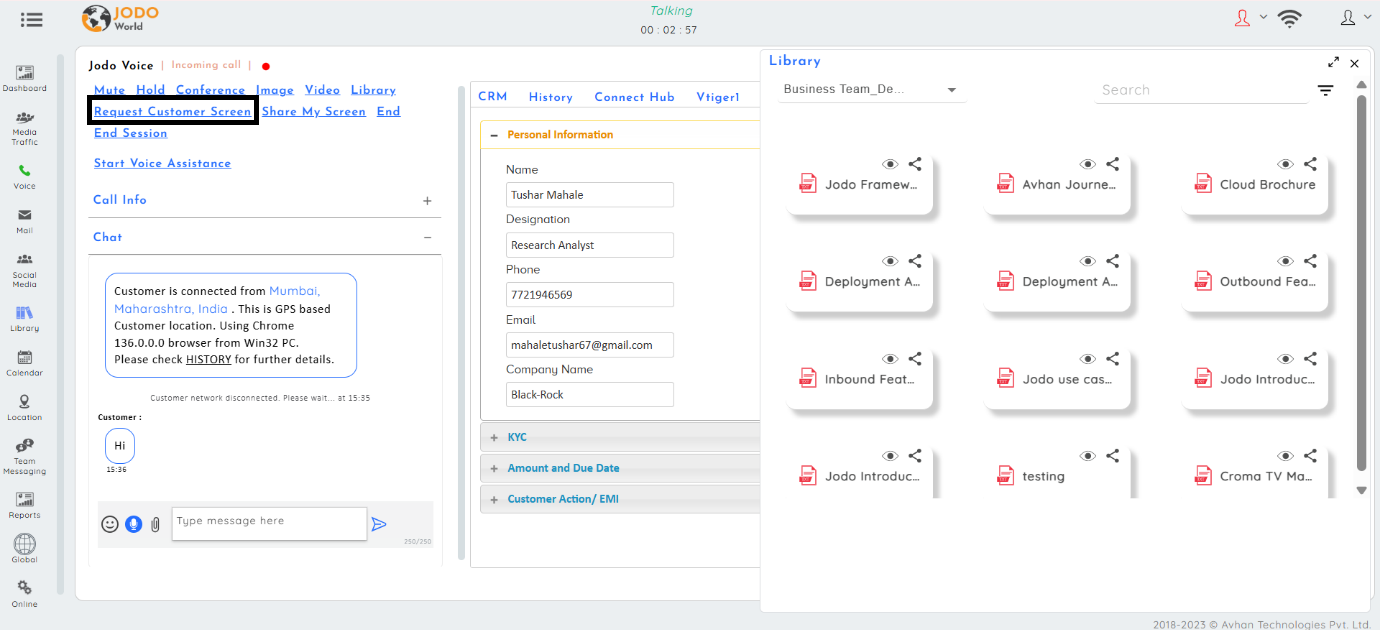1380x630 pixels.
Task: Put the call on Hold
Action: point(151,90)
